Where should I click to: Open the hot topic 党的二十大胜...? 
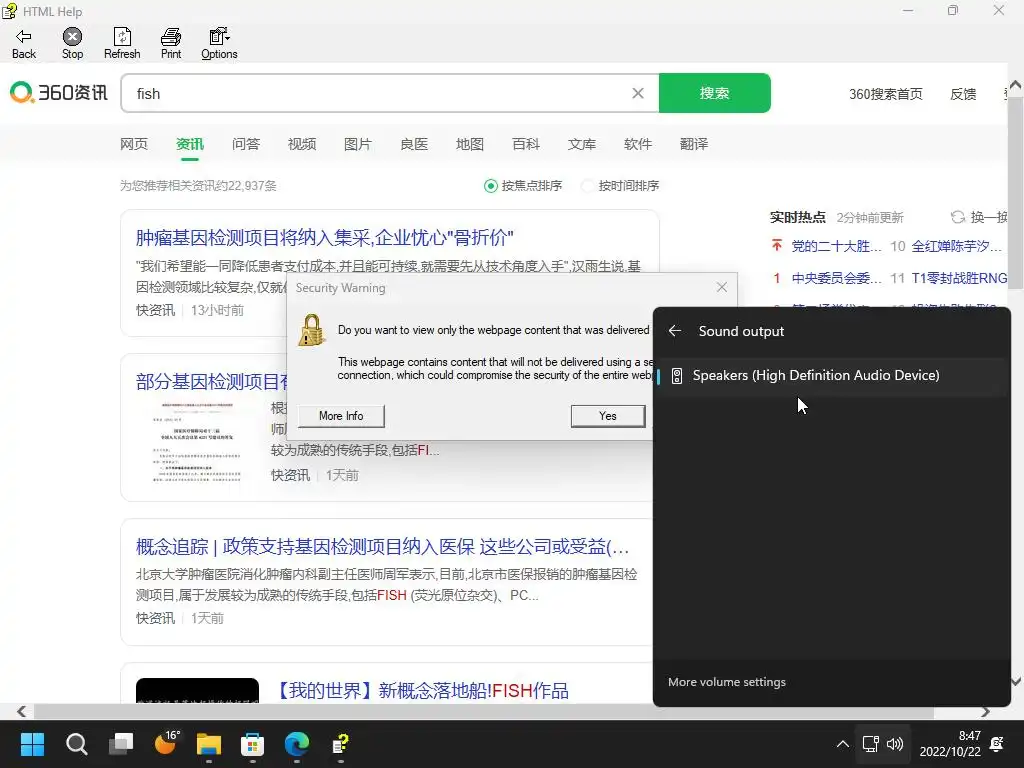pyautogui.click(x=837, y=246)
